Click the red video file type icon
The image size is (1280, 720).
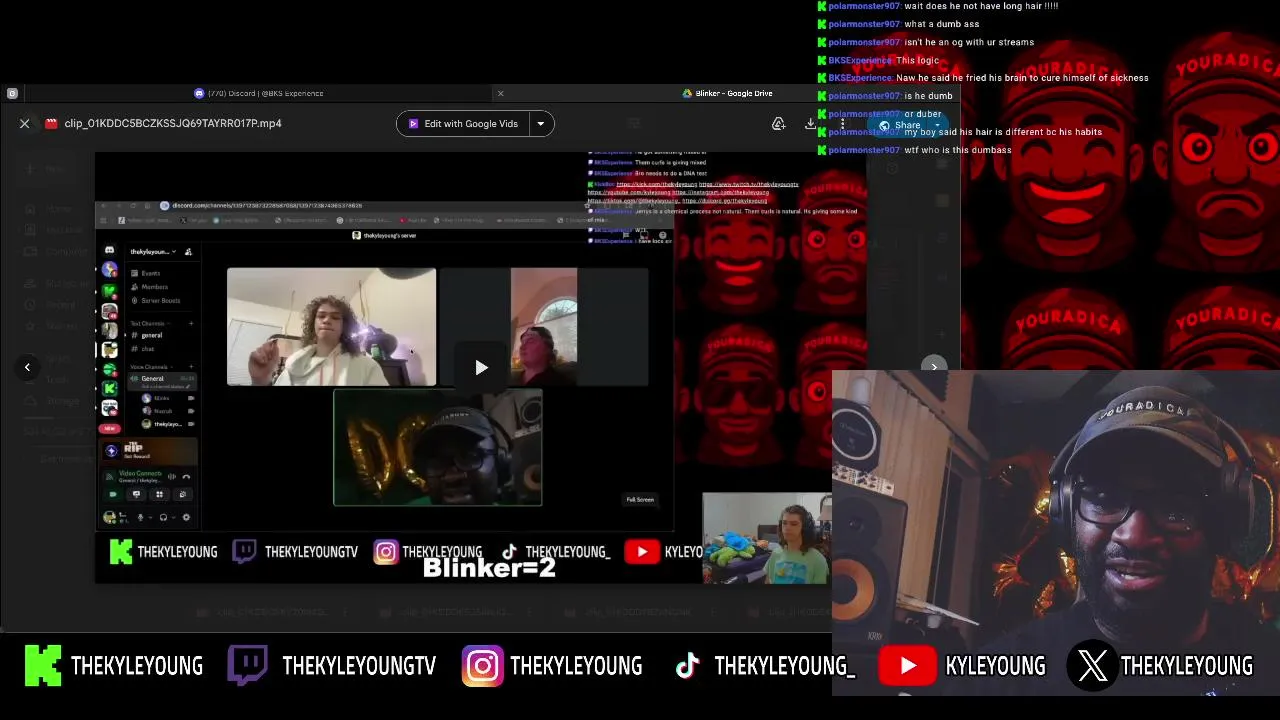coord(51,123)
